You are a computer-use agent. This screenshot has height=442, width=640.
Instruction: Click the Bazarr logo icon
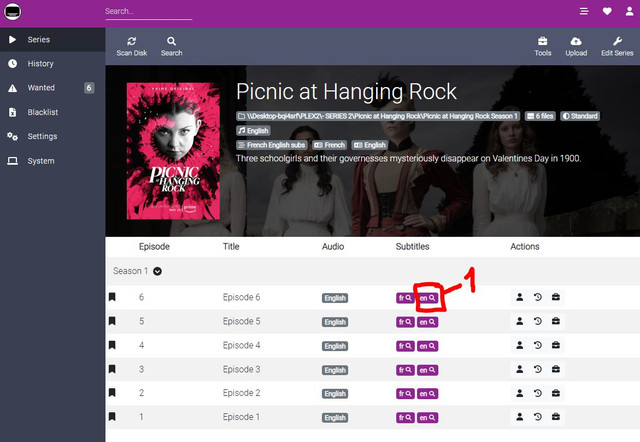[12, 11]
